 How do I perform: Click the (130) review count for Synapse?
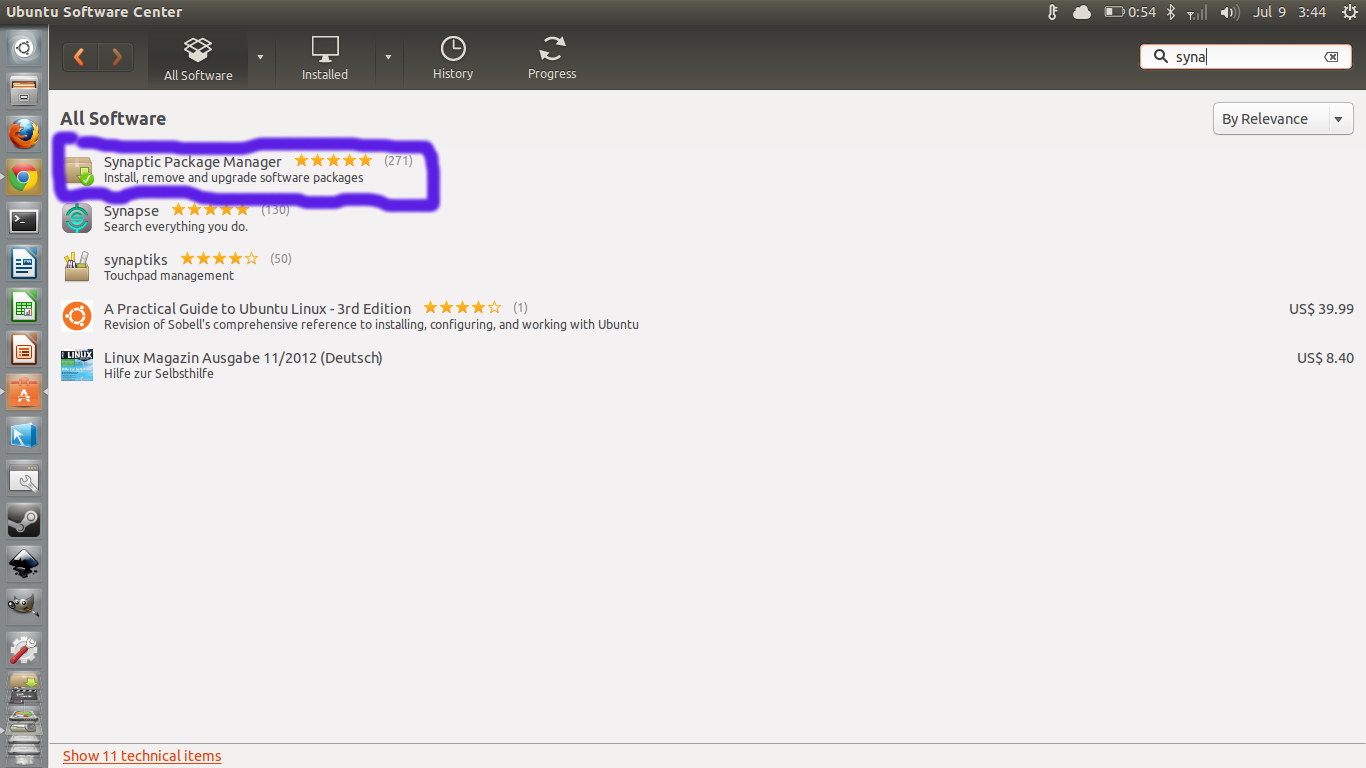click(275, 210)
